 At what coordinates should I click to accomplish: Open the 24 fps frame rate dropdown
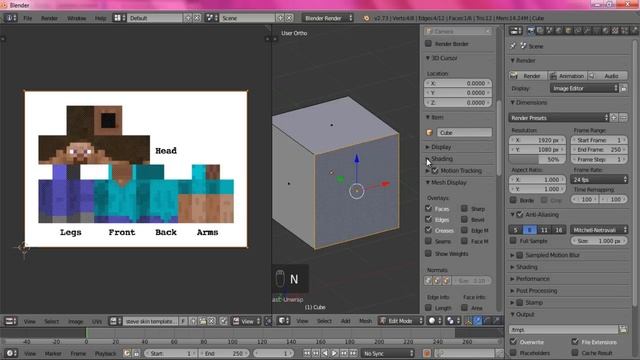click(x=599, y=179)
